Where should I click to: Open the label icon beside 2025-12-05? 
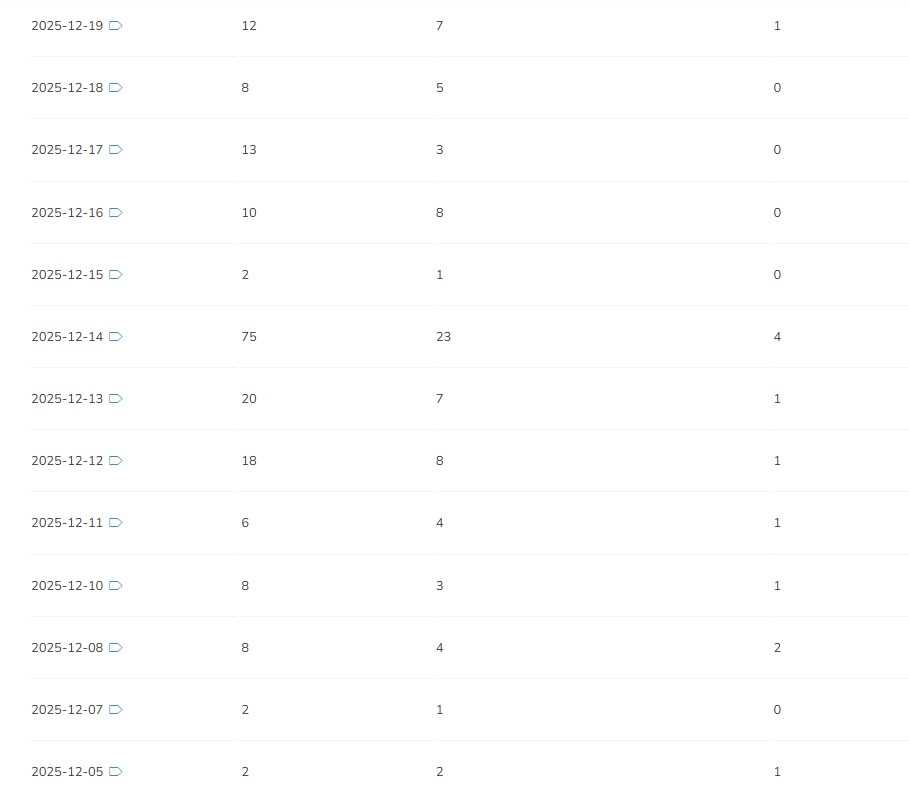116,772
